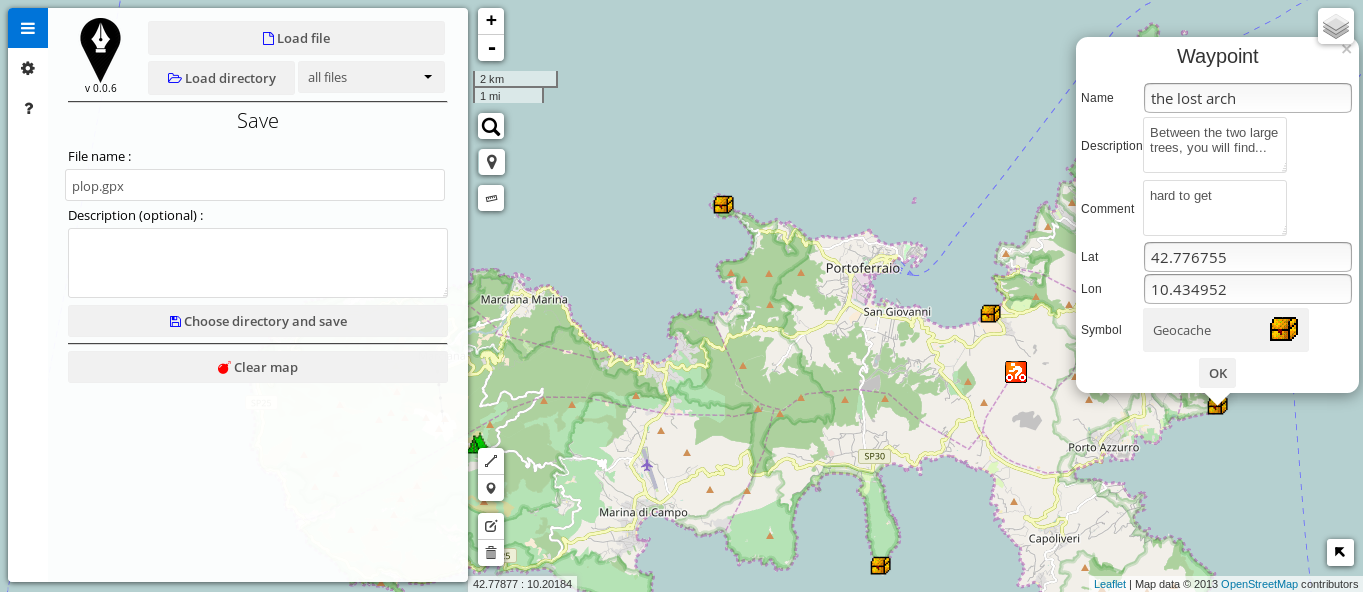
Task: Close the Waypoint popup
Action: click(x=1346, y=49)
